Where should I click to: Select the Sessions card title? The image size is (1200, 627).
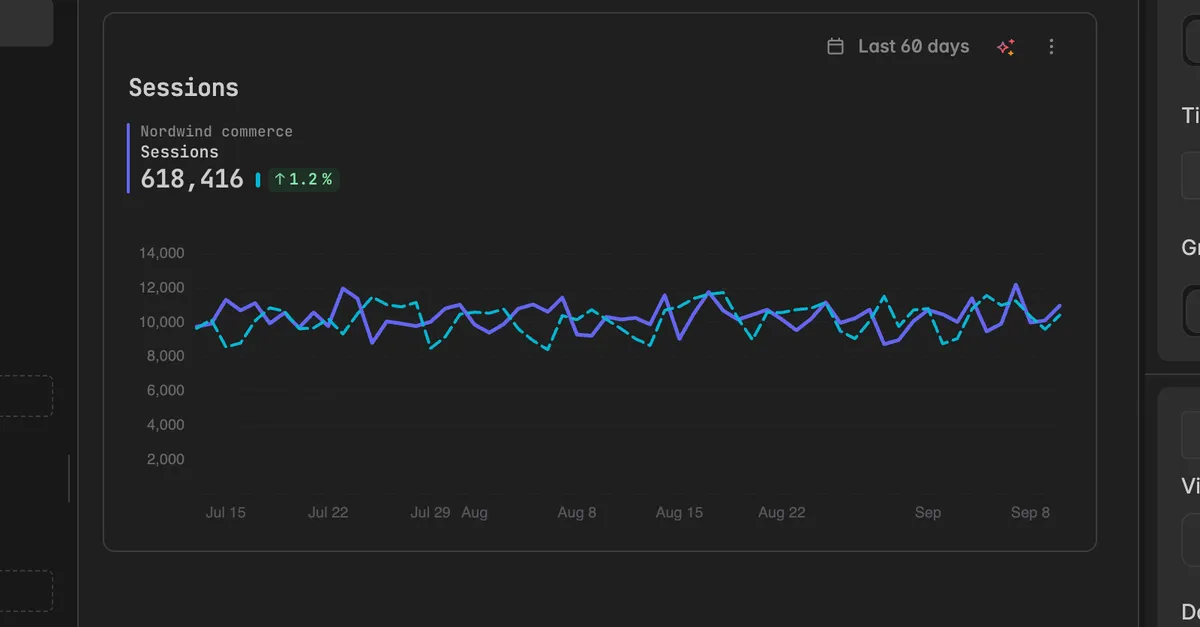[184, 88]
